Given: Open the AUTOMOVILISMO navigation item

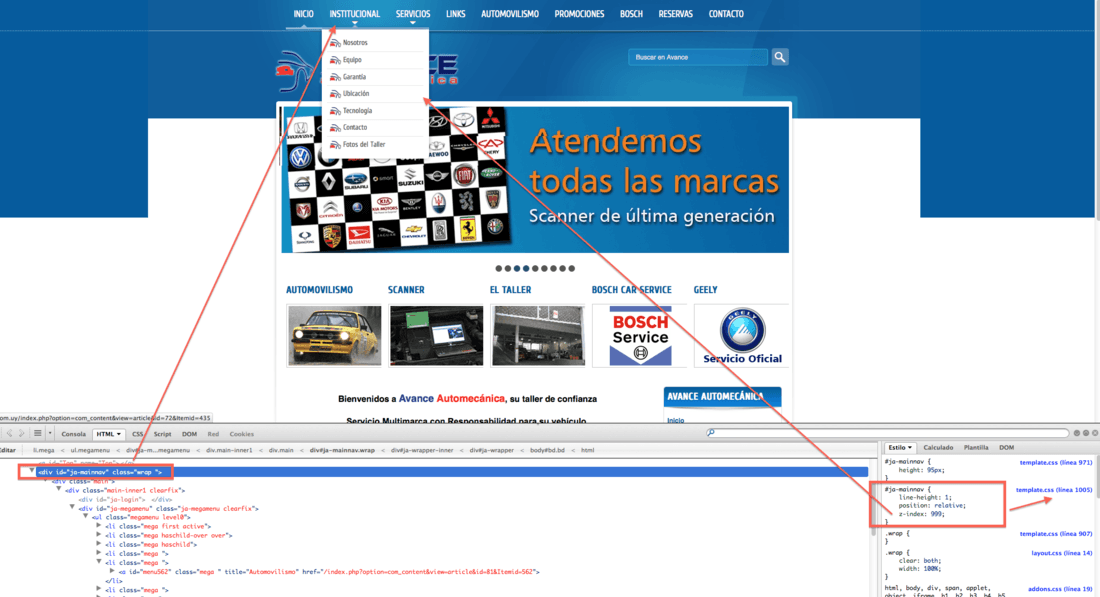Looking at the screenshot, I should click(510, 14).
